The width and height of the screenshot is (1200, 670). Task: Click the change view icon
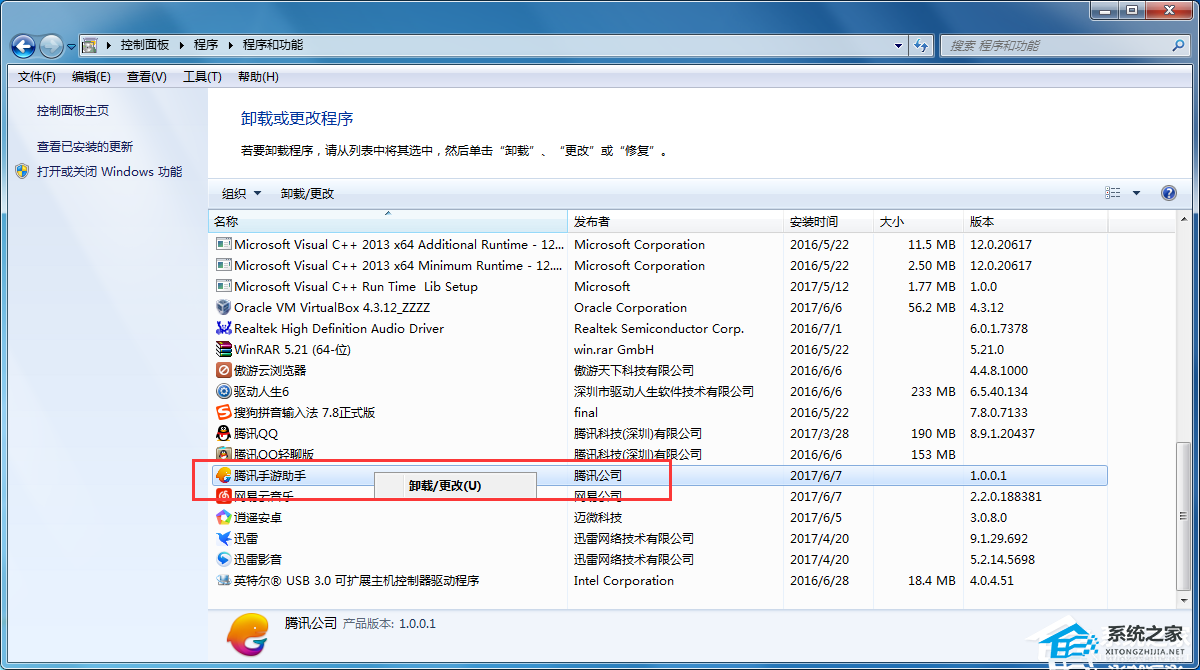(1113, 194)
